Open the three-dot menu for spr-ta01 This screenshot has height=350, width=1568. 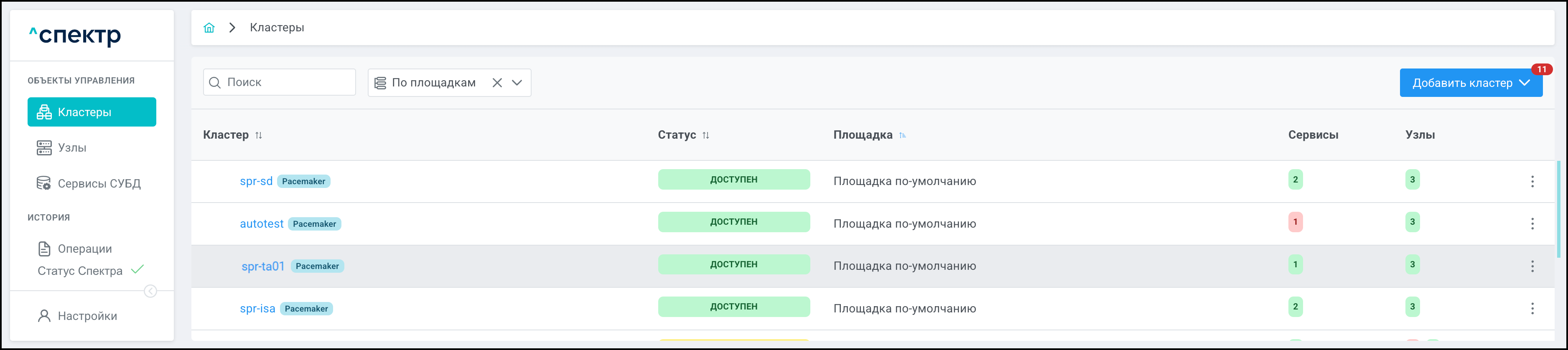click(1532, 266)
